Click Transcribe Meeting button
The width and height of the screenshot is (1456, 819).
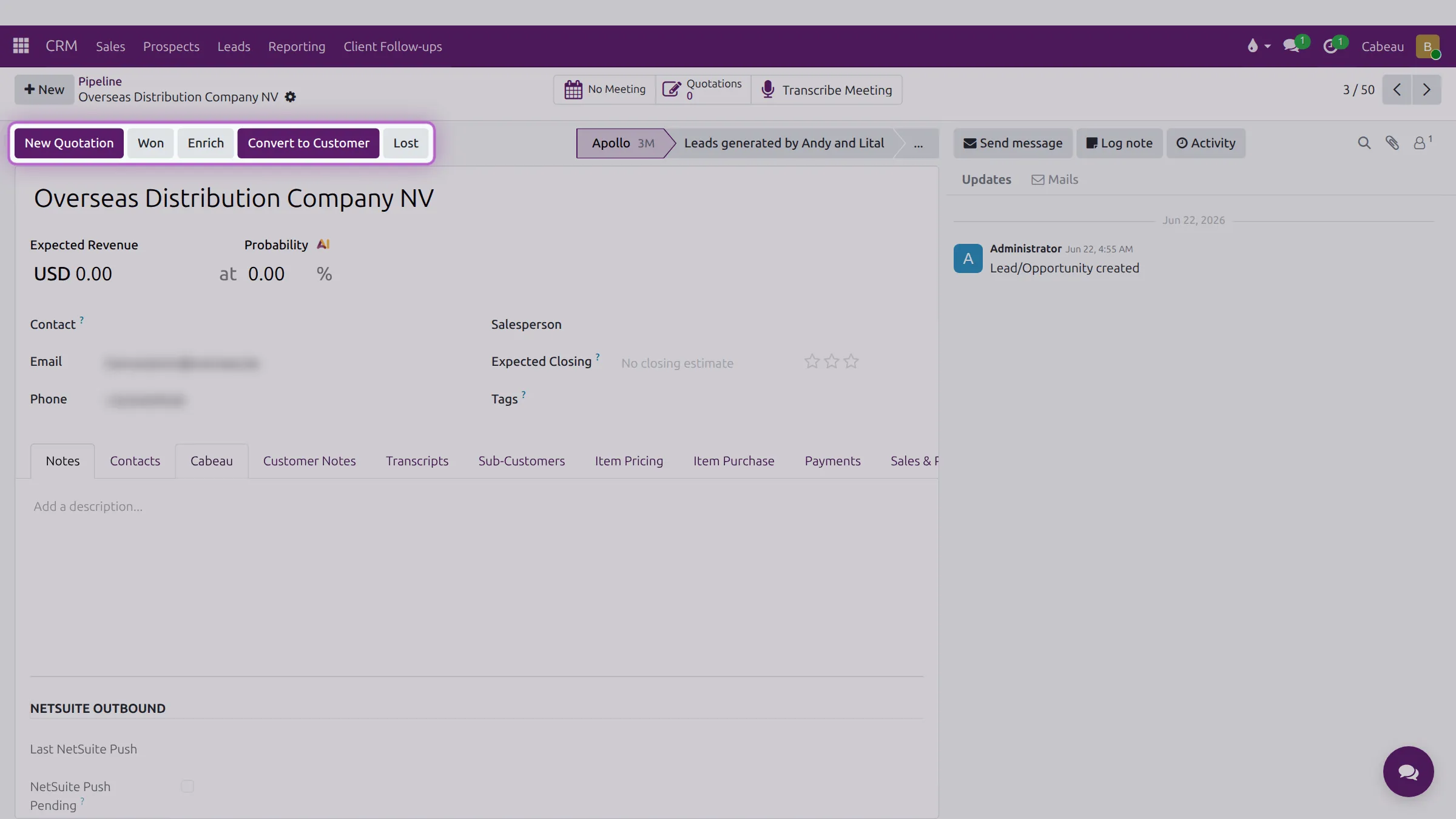coord(826,90)
